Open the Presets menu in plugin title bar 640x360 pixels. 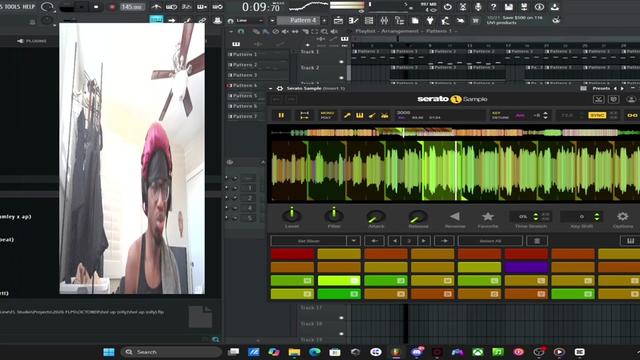coord(601,88)
